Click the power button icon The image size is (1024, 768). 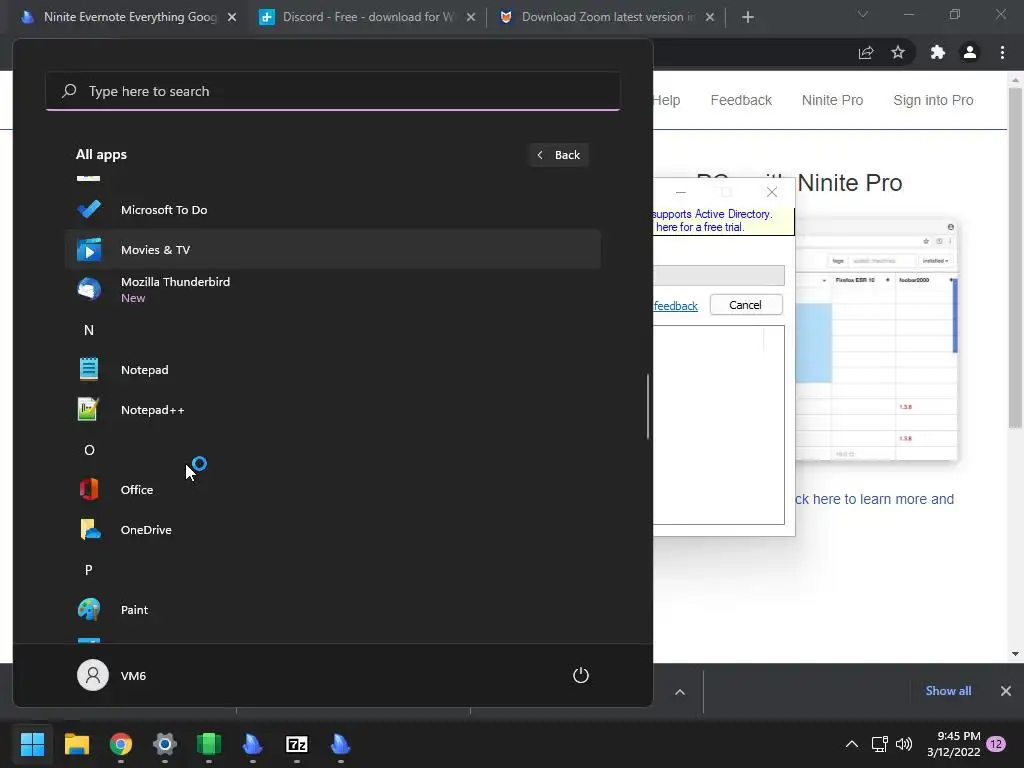point(581,675)
